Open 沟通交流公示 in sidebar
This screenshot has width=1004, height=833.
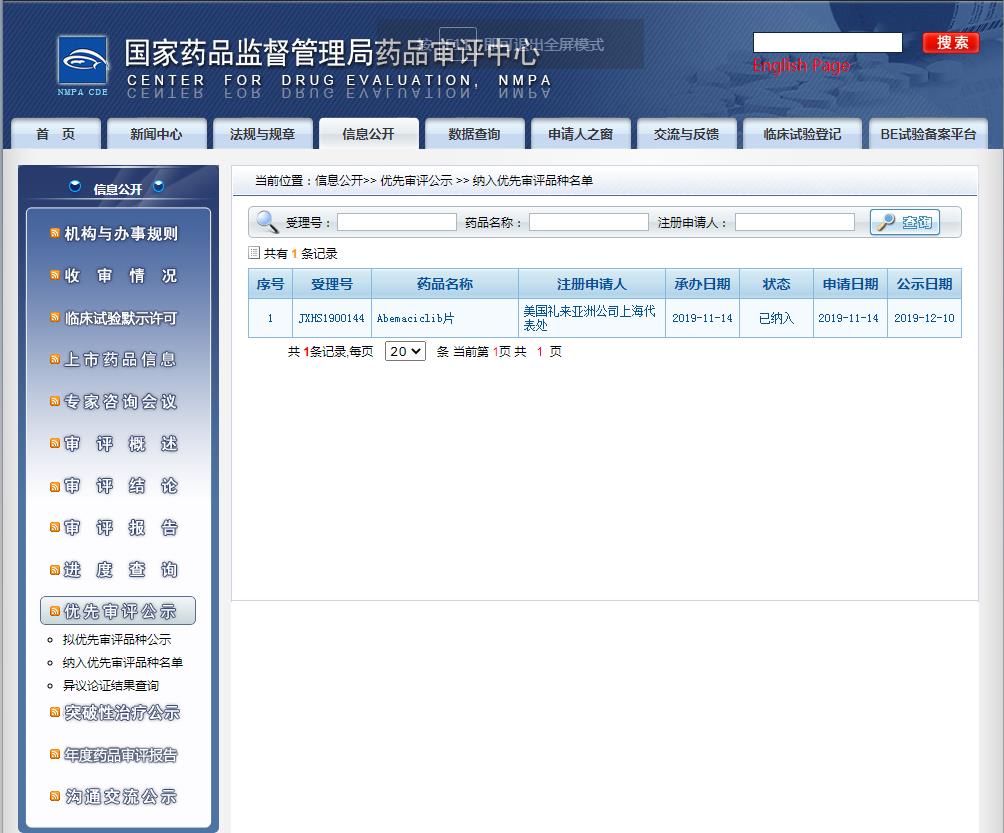(x=121, y=797)
